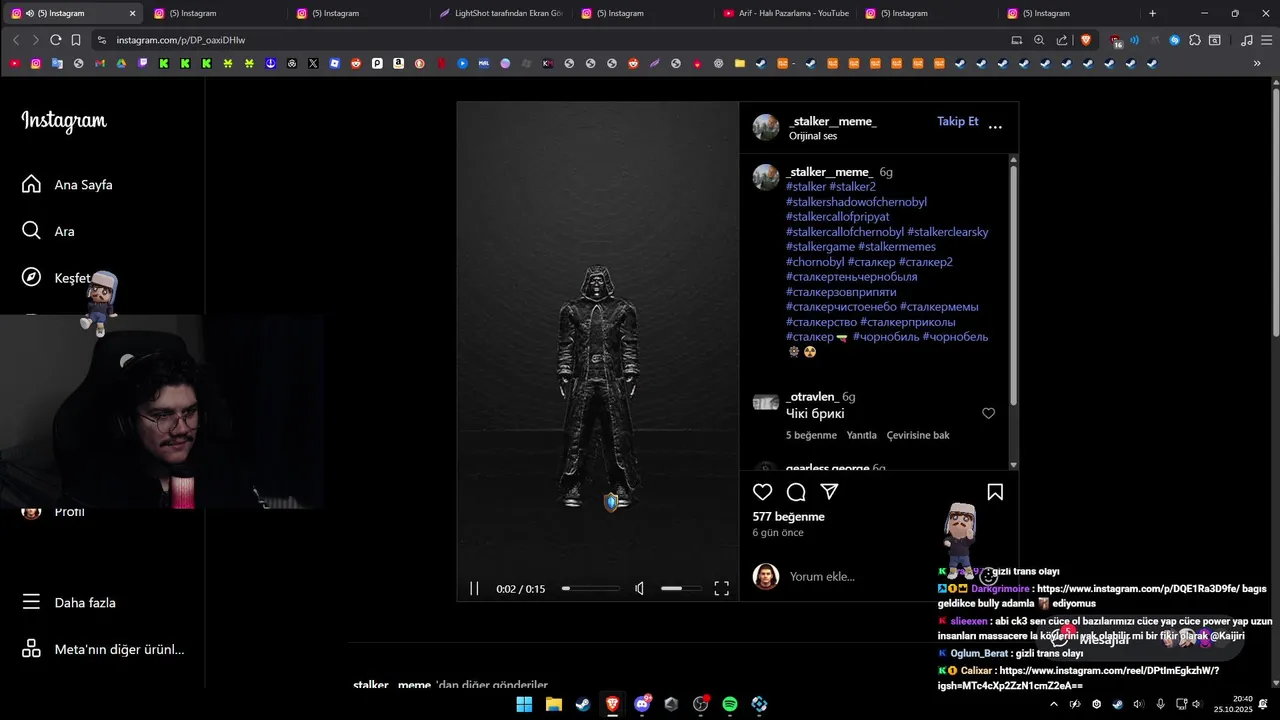Open Discord from taskbar
Screen dimensions: 1280x720
click(x=642, y=704)
